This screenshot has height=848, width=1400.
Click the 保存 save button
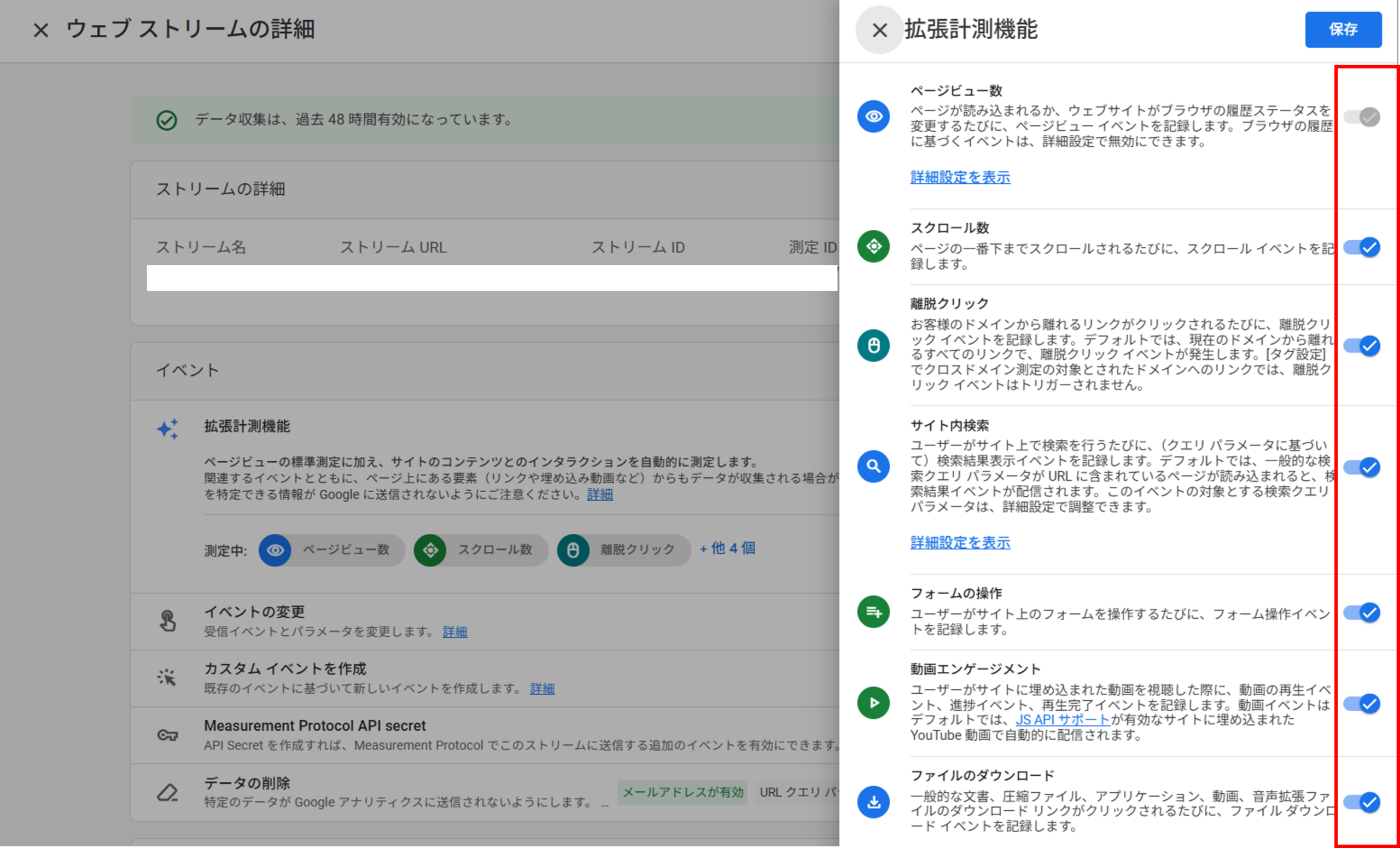[x=1343, y=30]
